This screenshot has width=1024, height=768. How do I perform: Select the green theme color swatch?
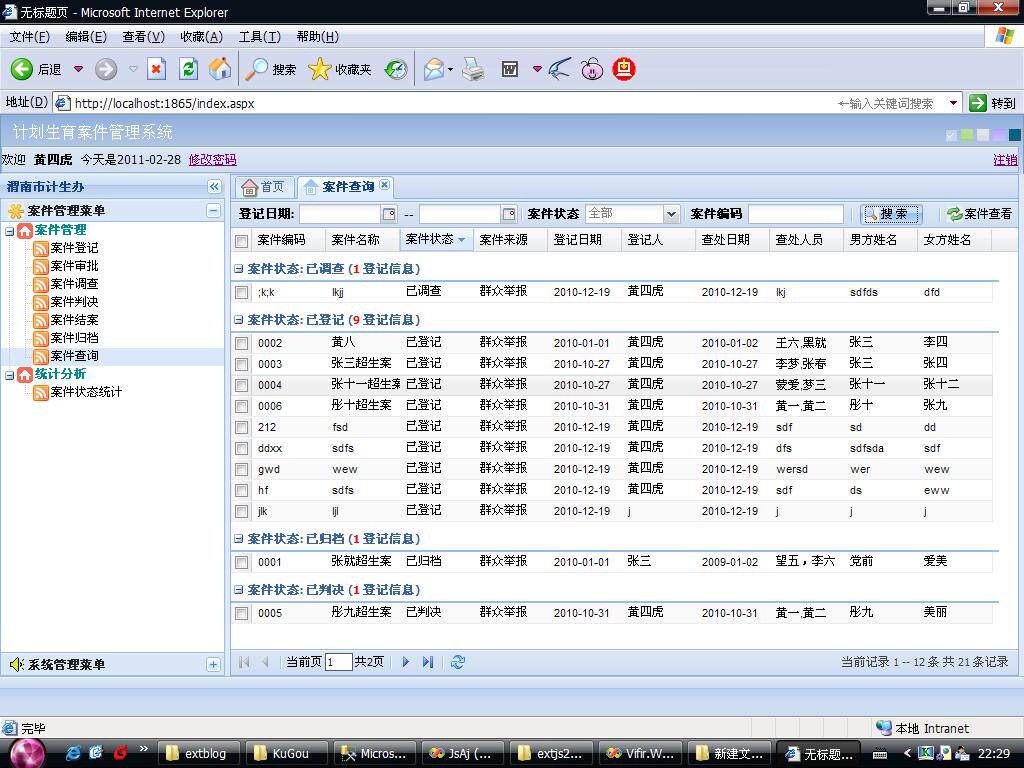pyautogui.click(x=967, y=135)
